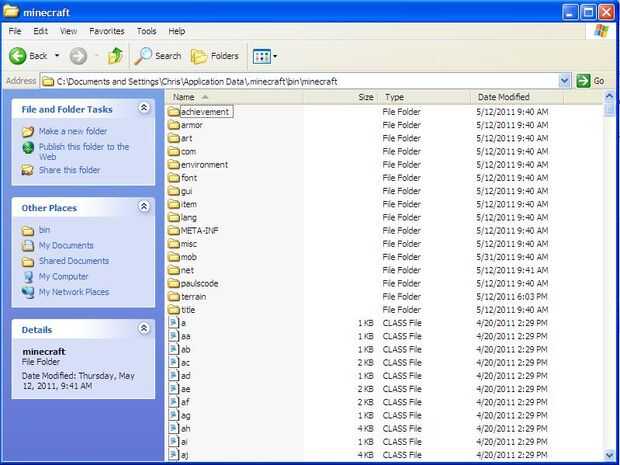This screenshot has height=465, width=620.
Task: Select the terrain folder icon
Action: click(174, 297)
